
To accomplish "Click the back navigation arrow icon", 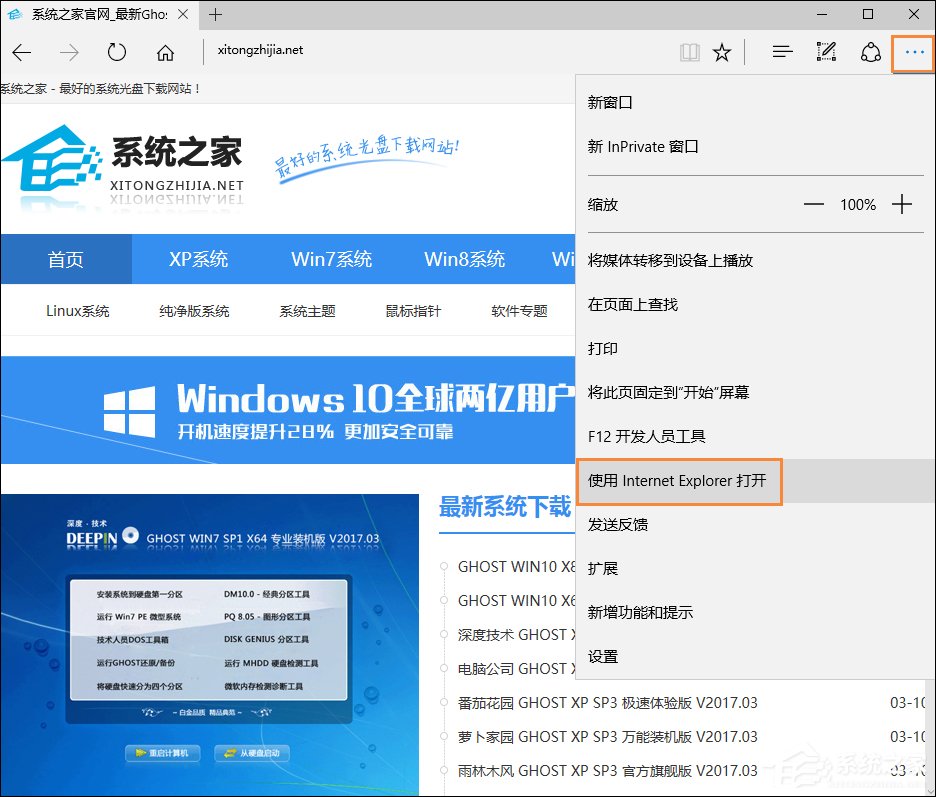I will (22, 52).
